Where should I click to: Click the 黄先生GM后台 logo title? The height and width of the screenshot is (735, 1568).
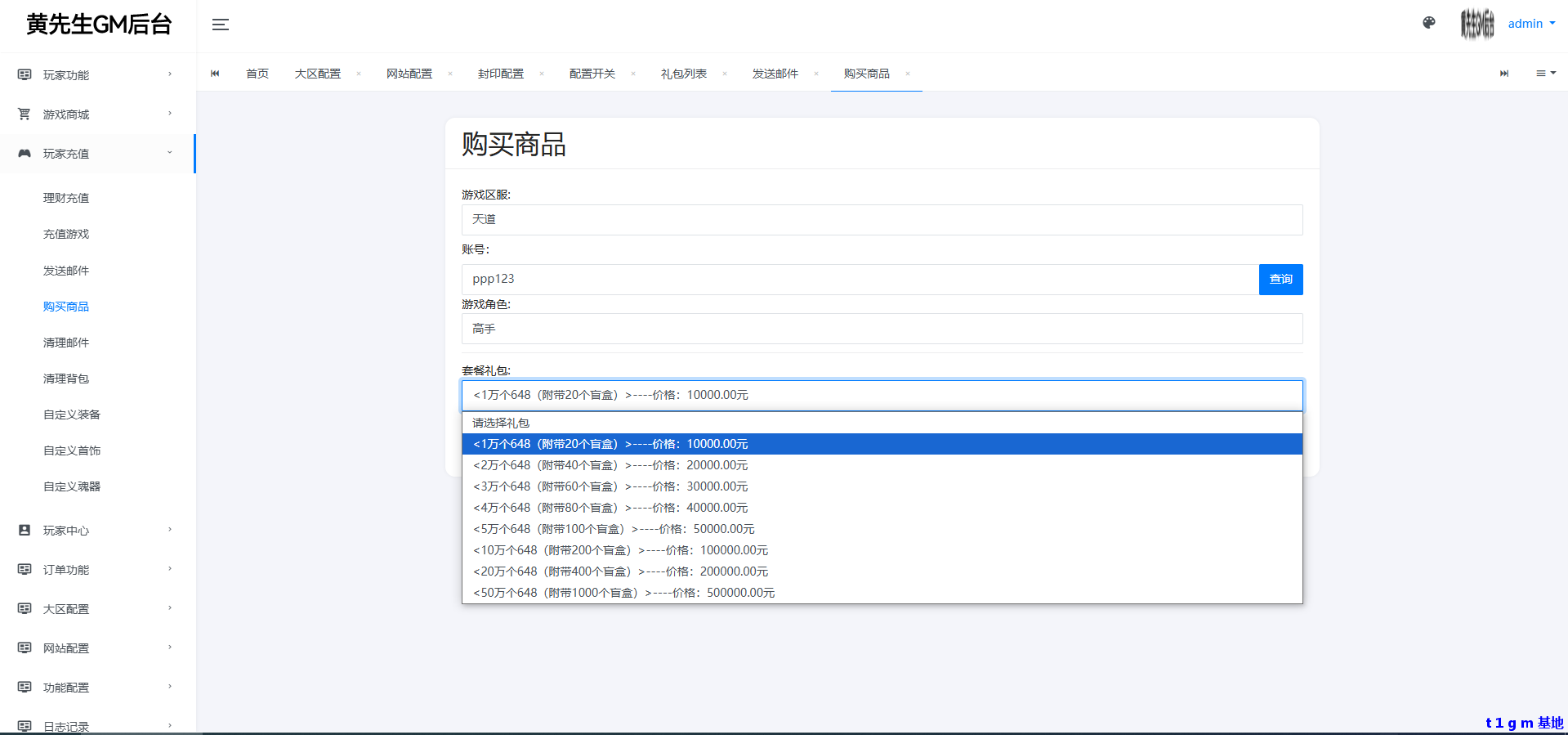click(x=99, y=25)
